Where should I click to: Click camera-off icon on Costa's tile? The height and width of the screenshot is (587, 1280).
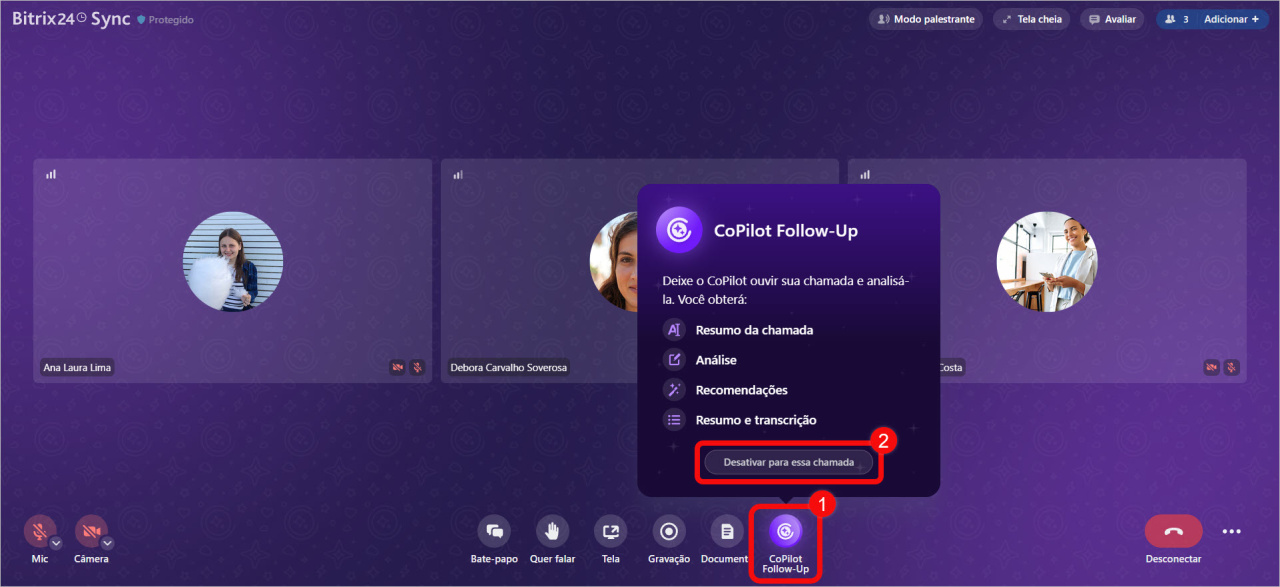tap(1212, 368)
